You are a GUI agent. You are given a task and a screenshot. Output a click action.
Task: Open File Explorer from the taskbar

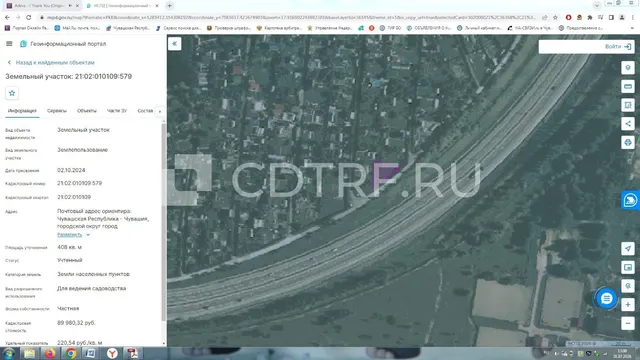29,353
